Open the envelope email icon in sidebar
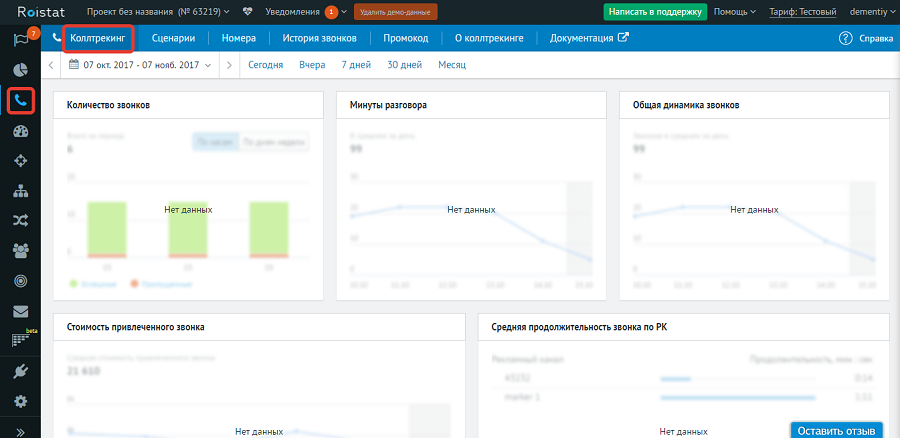Screen dimensions: 900x438 tap(20, 311)
